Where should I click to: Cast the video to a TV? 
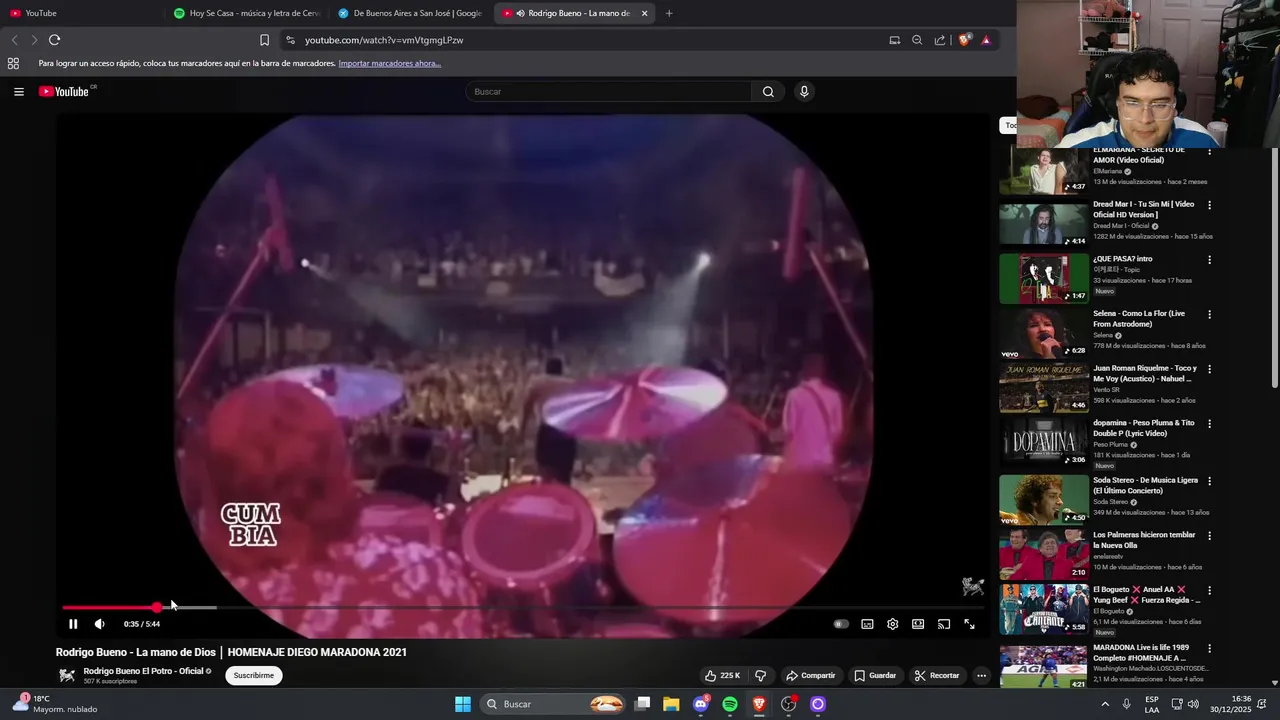(x=943, y=624)
